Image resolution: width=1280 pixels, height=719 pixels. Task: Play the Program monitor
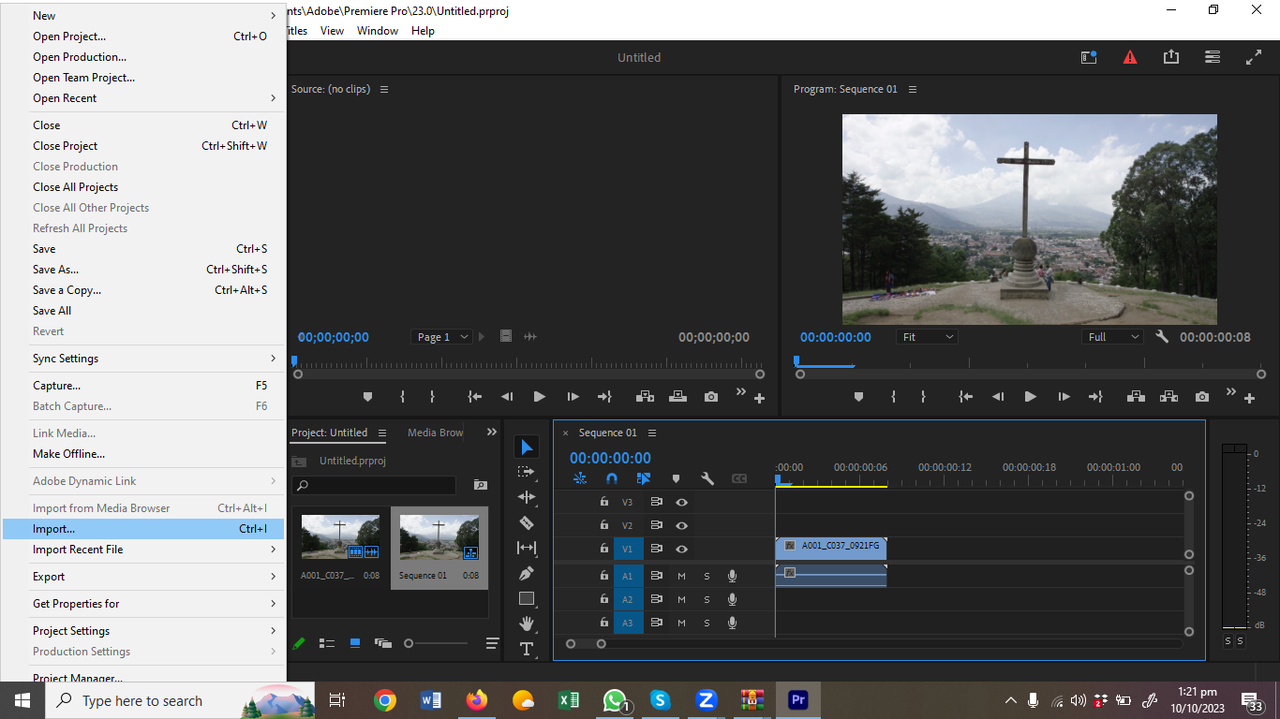click(x=1030, y=397)
